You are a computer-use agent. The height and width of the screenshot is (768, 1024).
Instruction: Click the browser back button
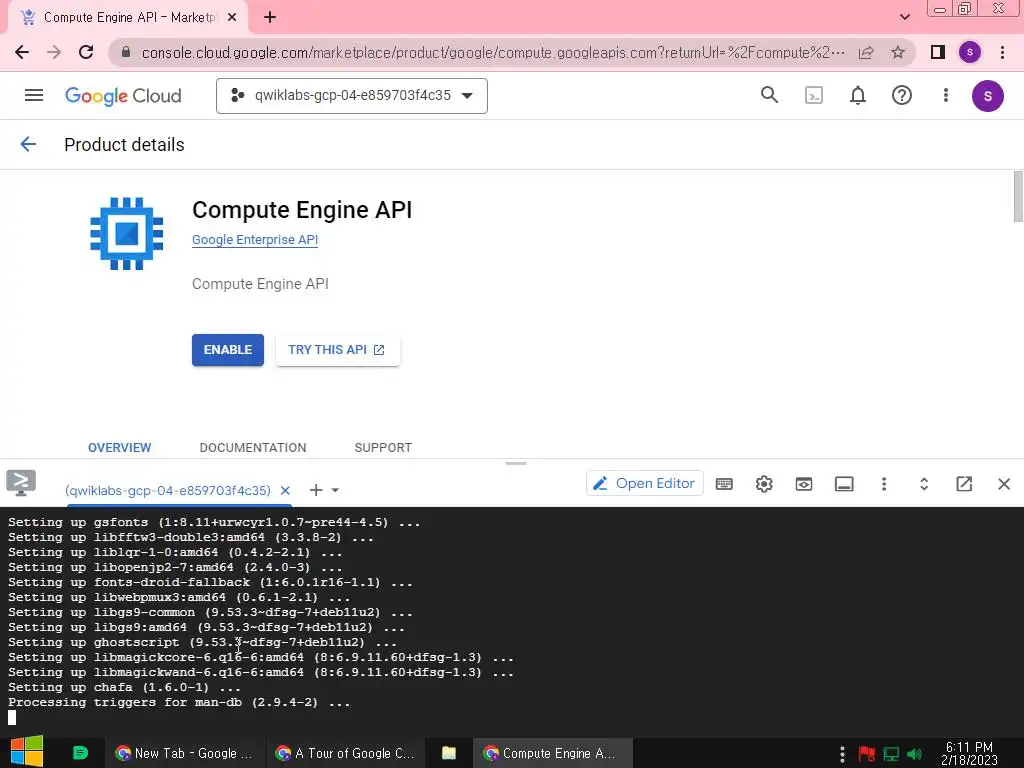(x=22, y=52)
